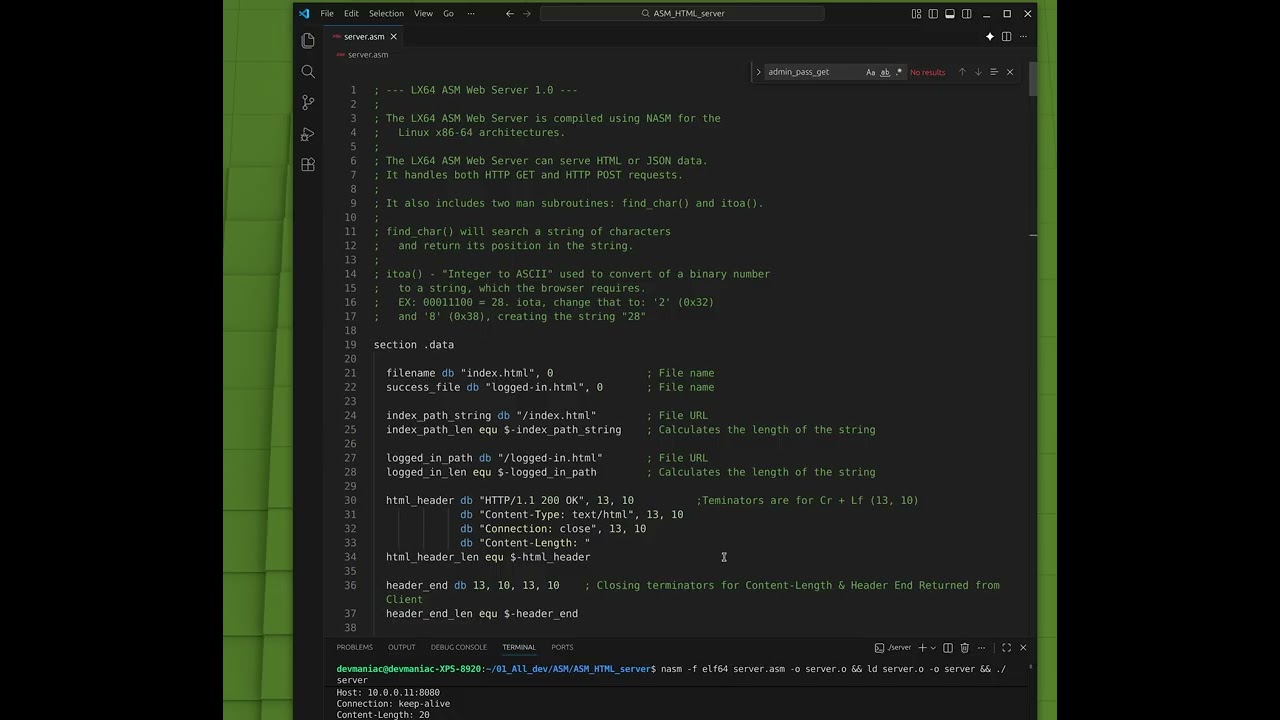Image resolution: width=1280 pixels, height=720 pixels.
Task: Toggle the secondary side bar layout icon
Action: pyautogui.click(x=967, y=14)
